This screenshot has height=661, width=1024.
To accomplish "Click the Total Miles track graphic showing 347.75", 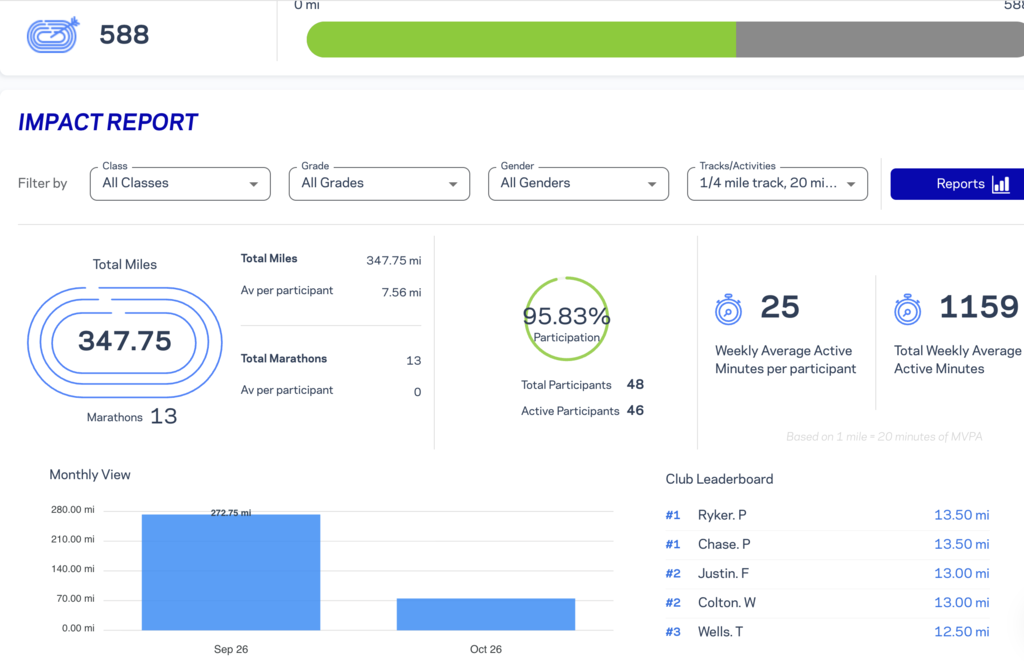I will tap(125, 342).
